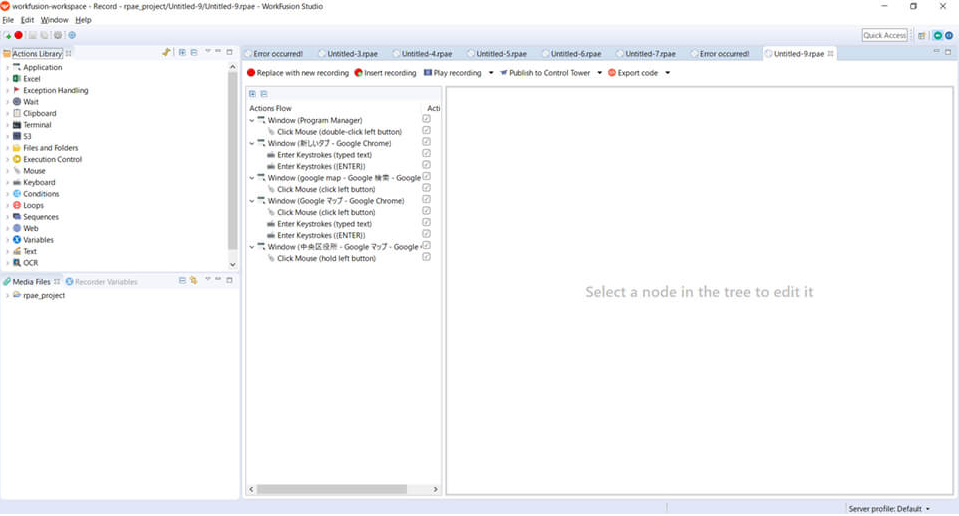Select the OCR icon in the Actions Library
The image size is (959, 516).
[17, 263]
